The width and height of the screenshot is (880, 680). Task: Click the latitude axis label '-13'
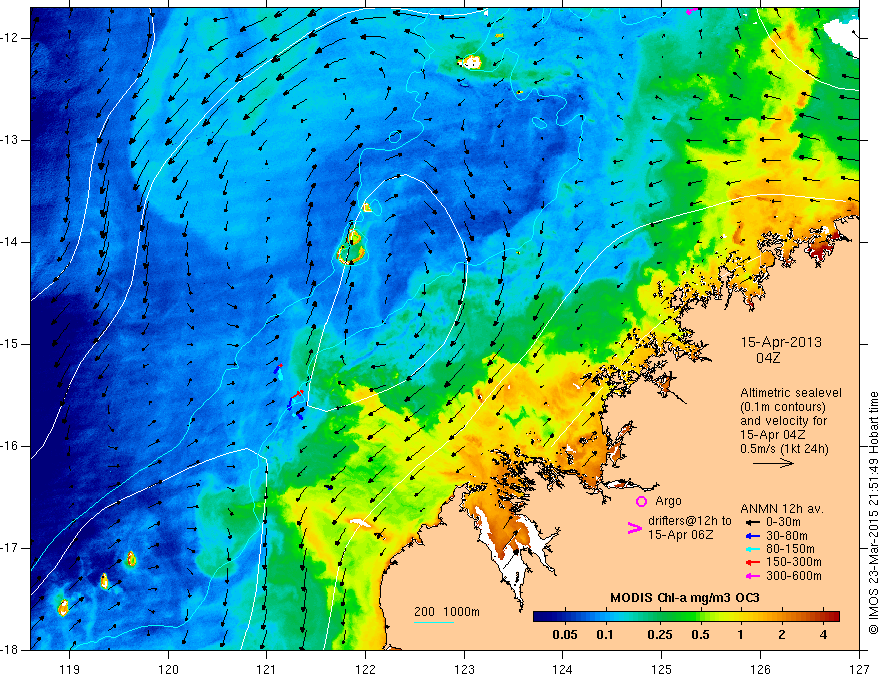pos(10,140)
